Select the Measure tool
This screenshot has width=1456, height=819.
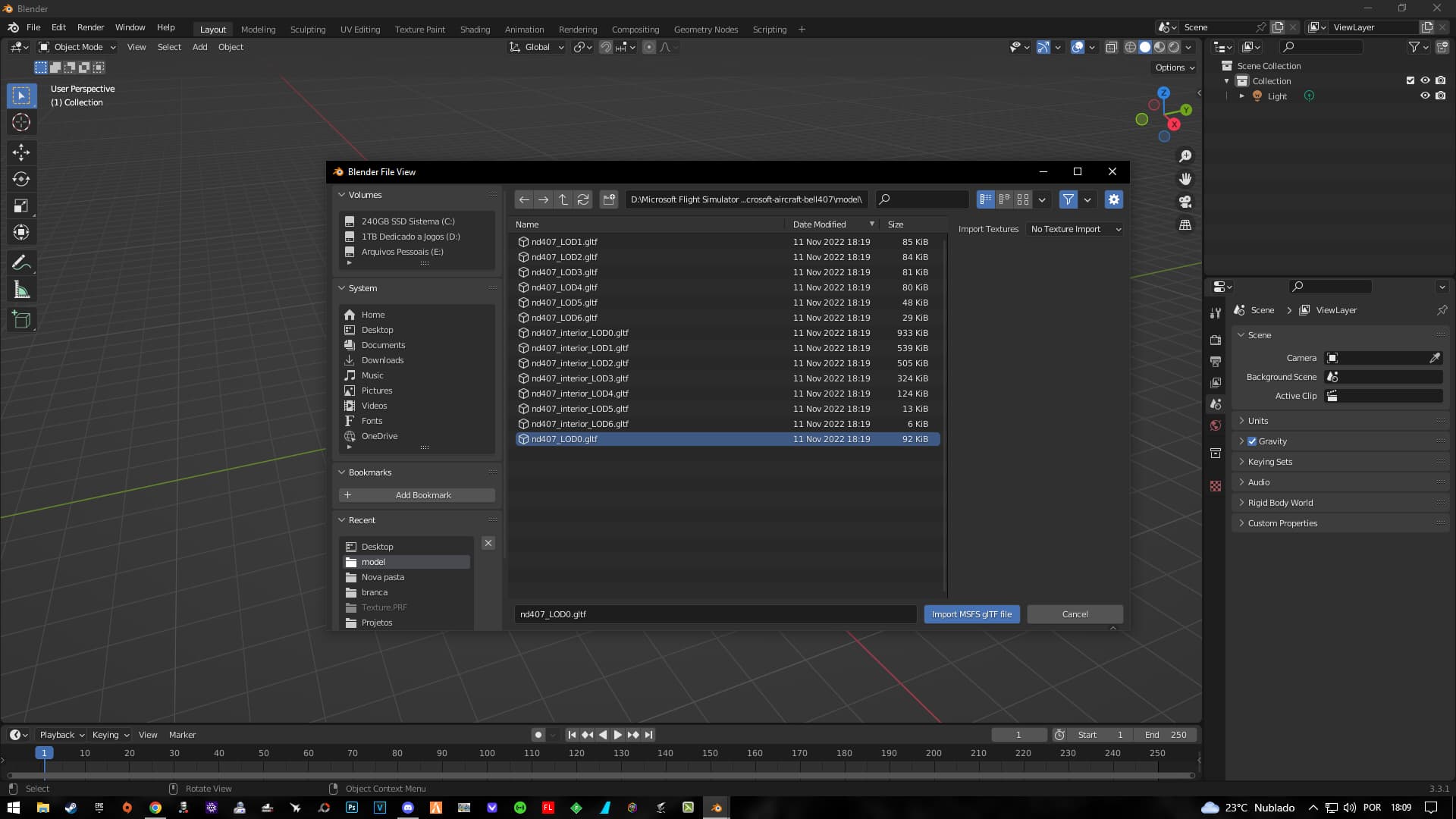point(21,289)
